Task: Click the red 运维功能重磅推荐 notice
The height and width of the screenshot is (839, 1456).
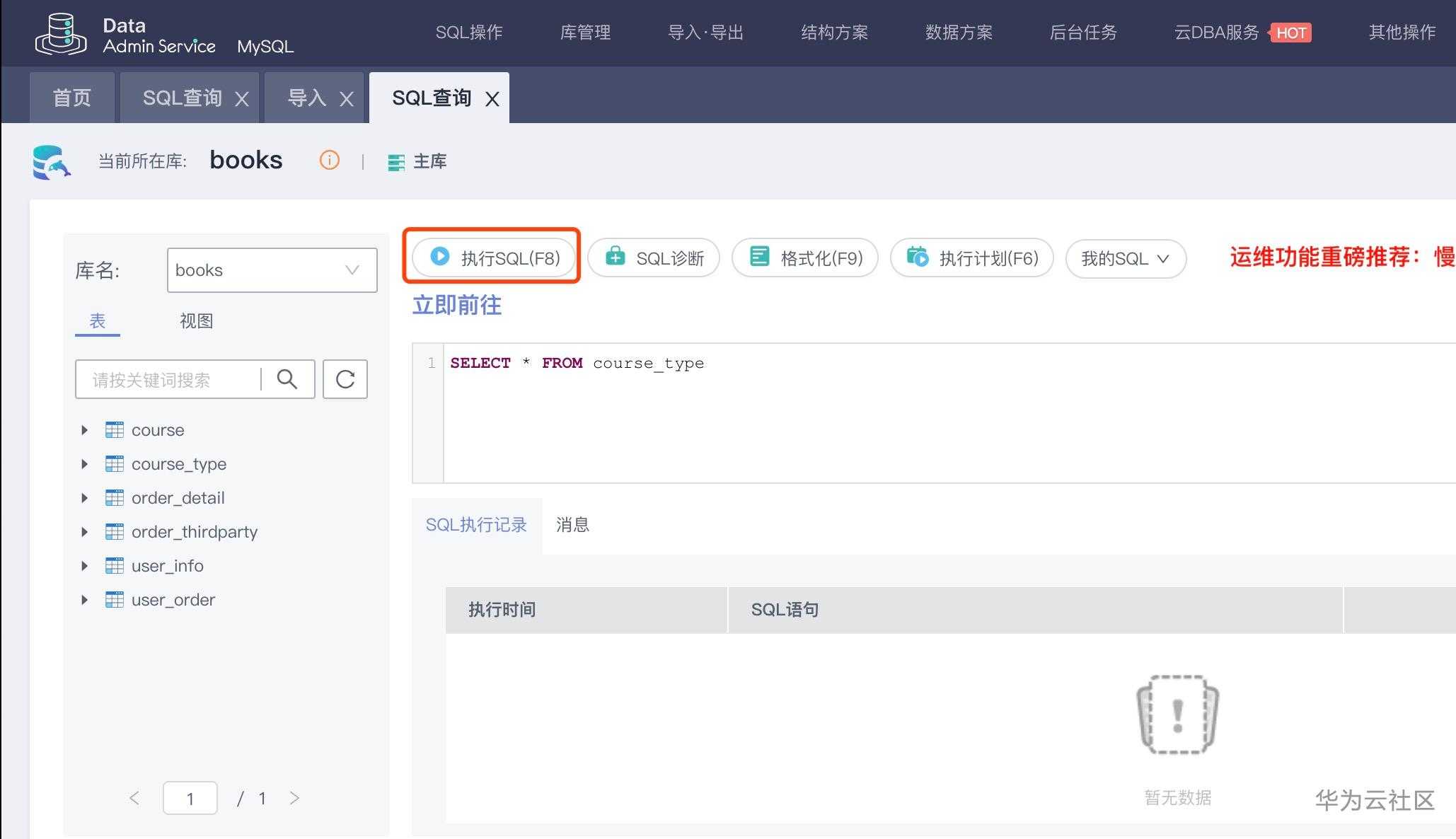Action: click(1342, 257)
